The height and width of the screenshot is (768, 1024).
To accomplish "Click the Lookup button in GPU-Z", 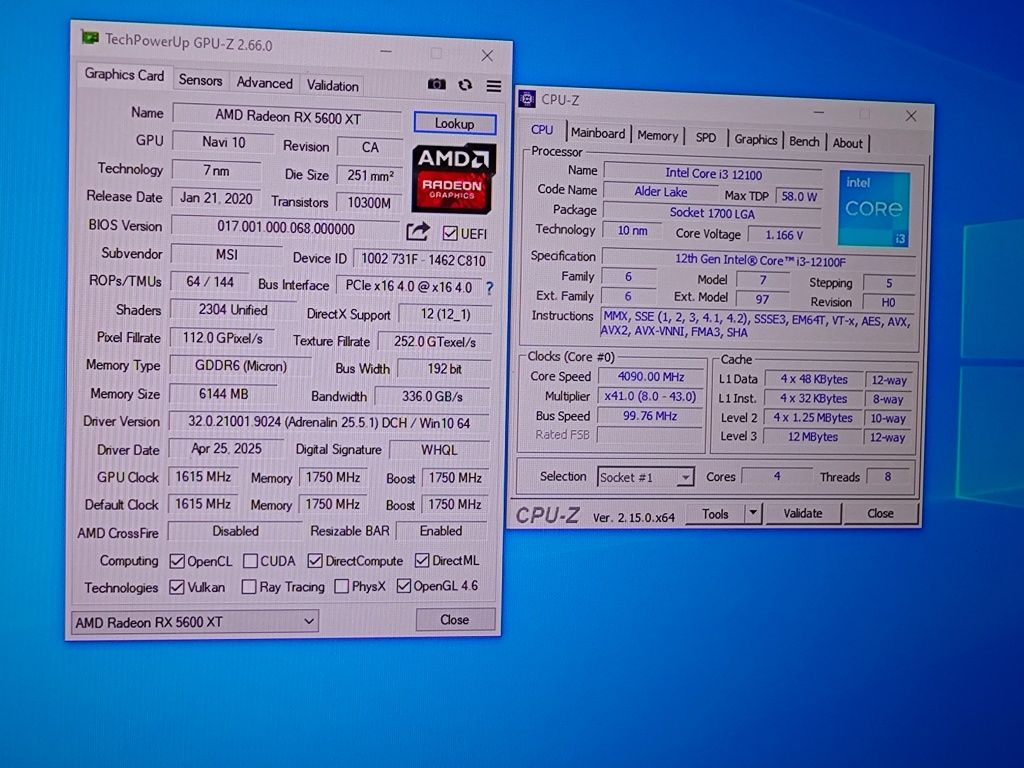I will (x=455, y=123).
